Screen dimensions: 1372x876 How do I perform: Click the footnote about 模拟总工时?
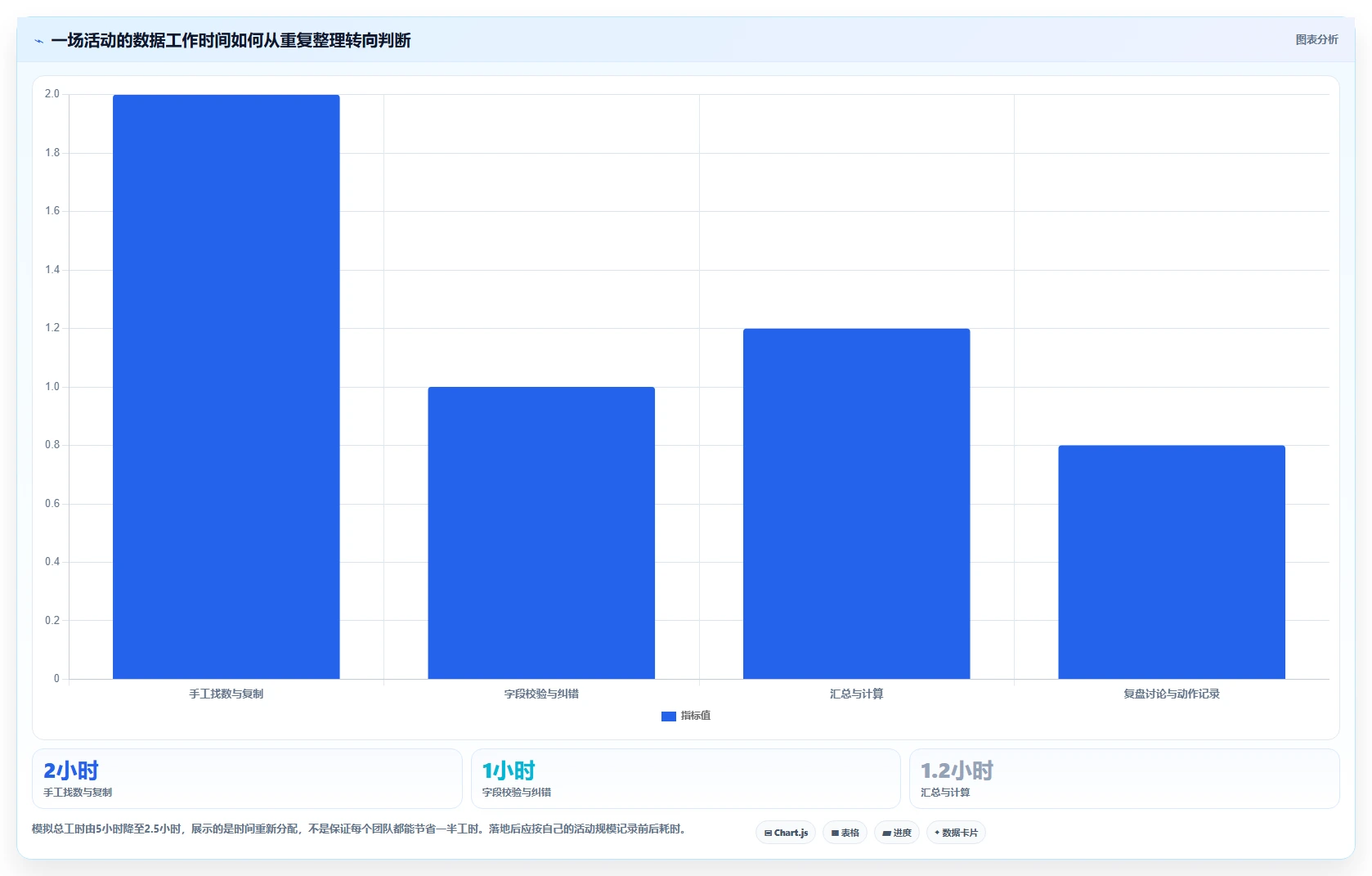click(x=359, y=829)
